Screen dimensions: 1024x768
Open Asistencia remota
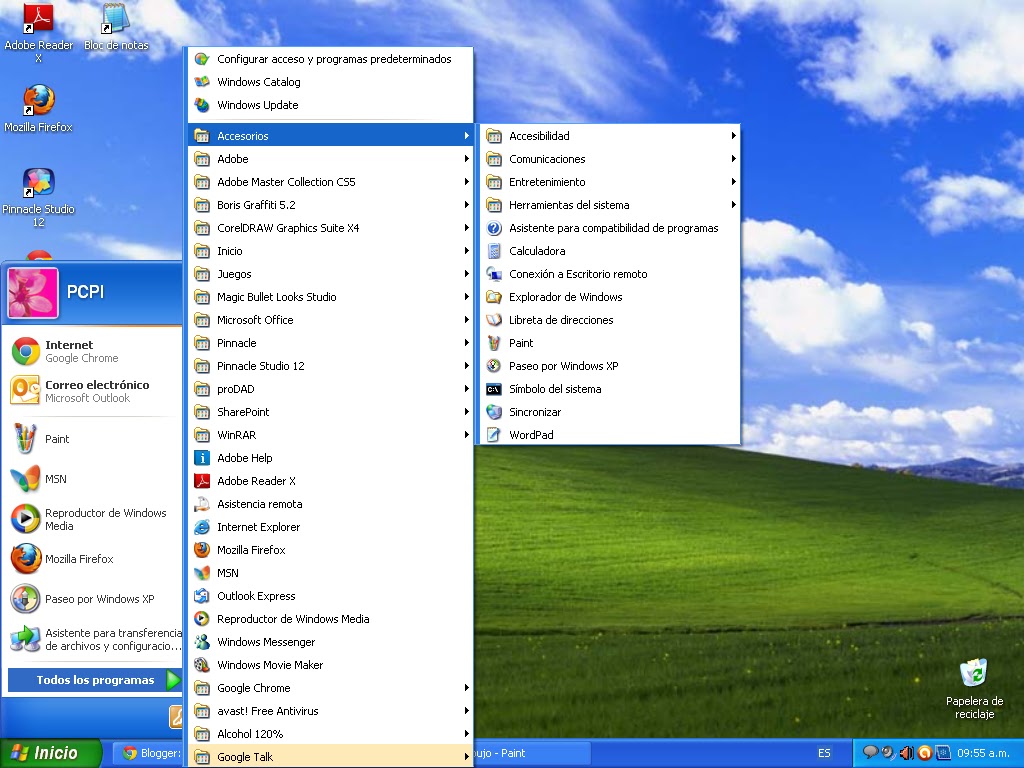(330, 504)
